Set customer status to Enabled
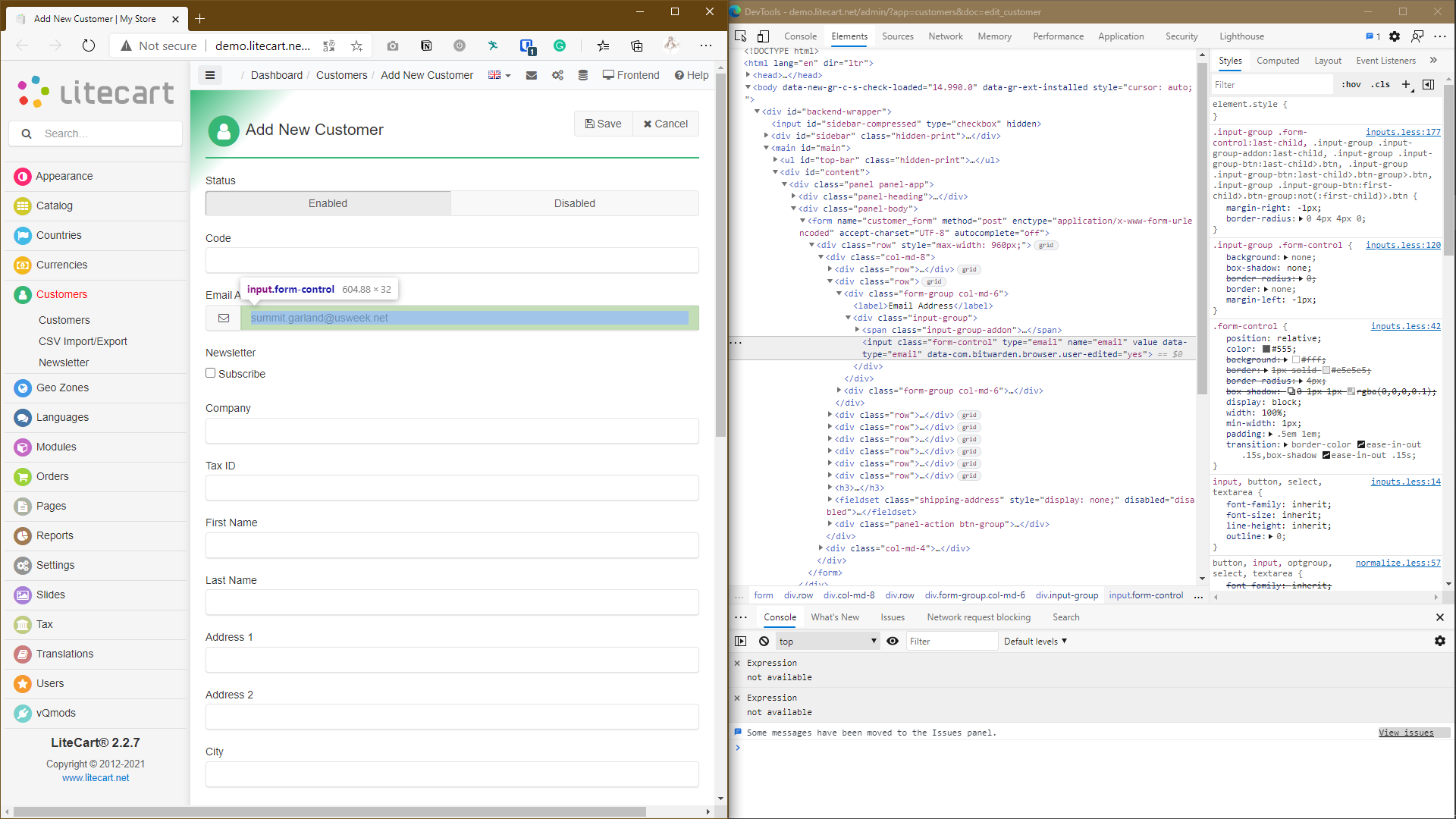Screen dimensions: 1456x819 click(x=328, y=203)
